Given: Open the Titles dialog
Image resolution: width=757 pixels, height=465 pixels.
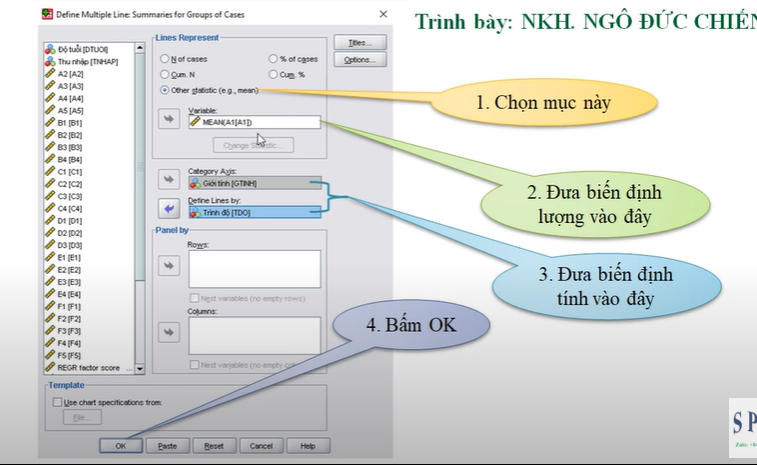Looking at the screenshot, I should click(x=360, y=44).
